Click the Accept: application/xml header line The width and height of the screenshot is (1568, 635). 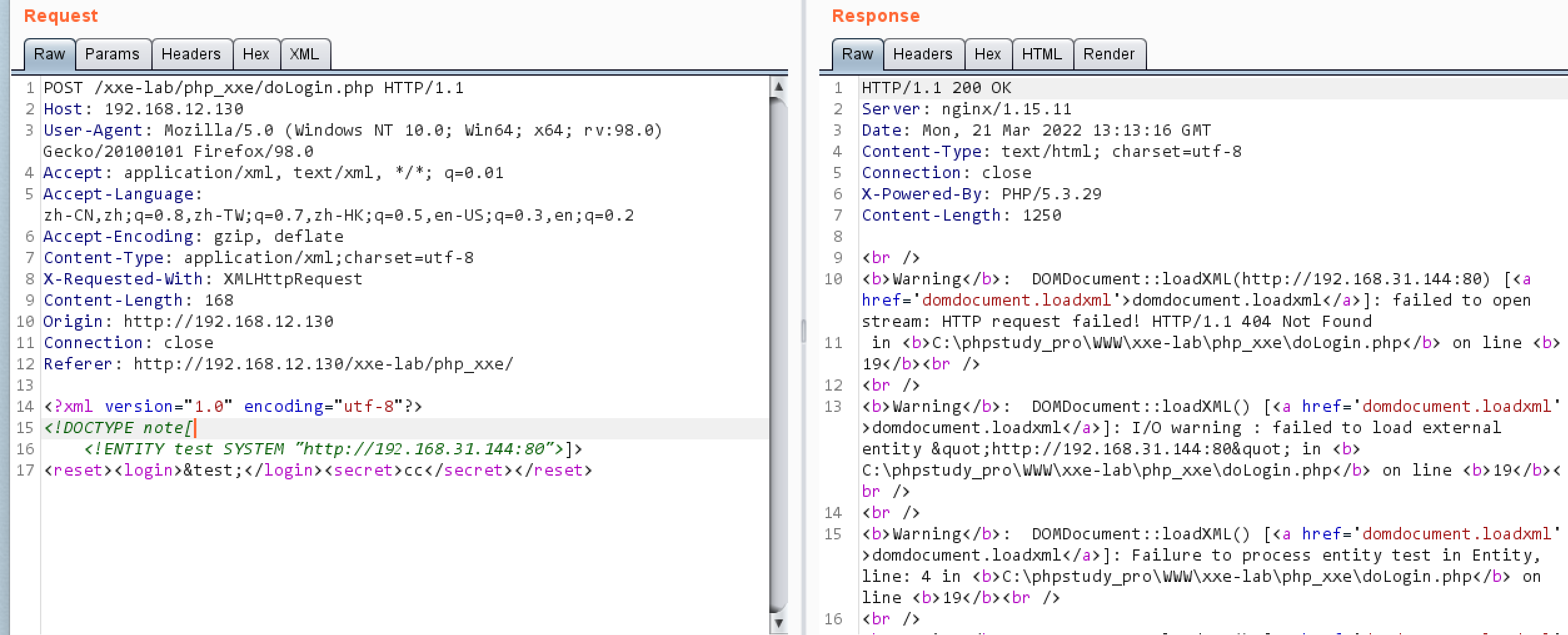[273, 172]
